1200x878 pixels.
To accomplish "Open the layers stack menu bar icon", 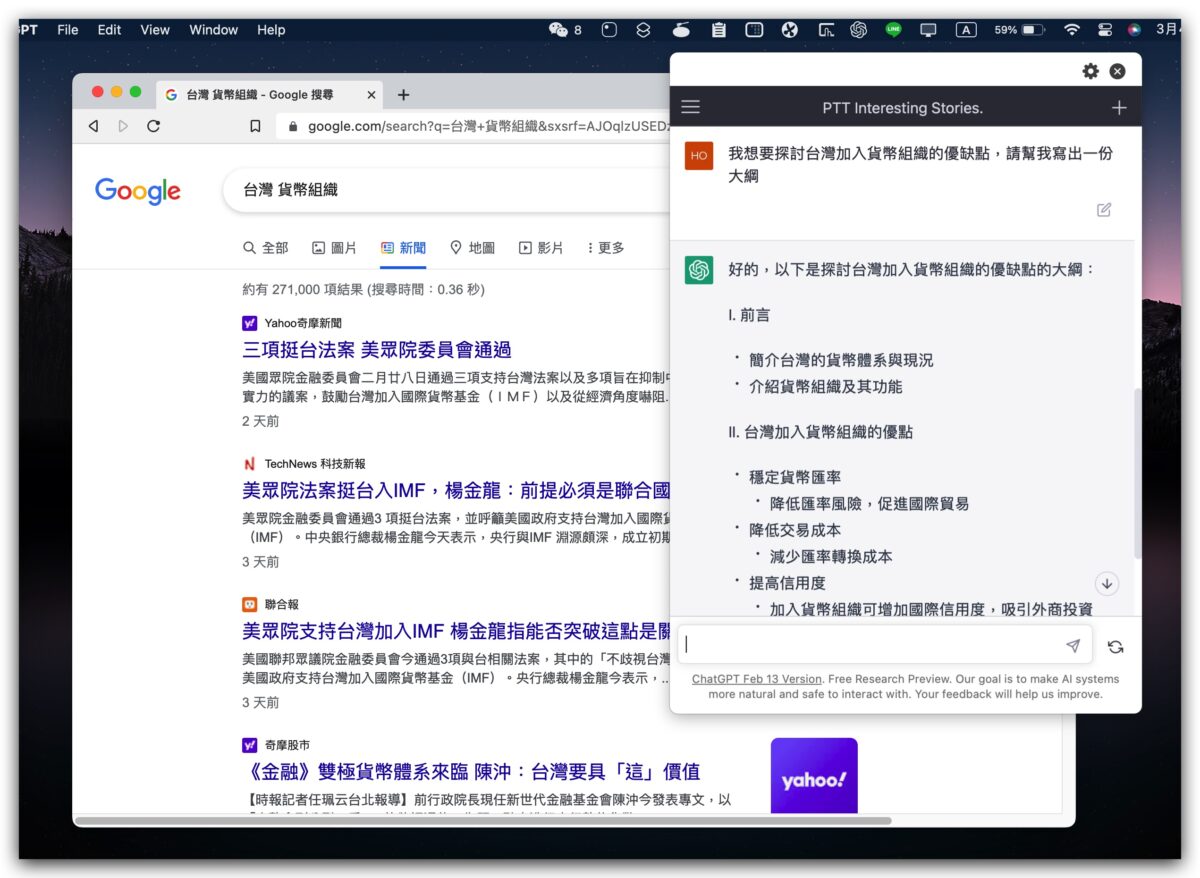I will (643, 30).
